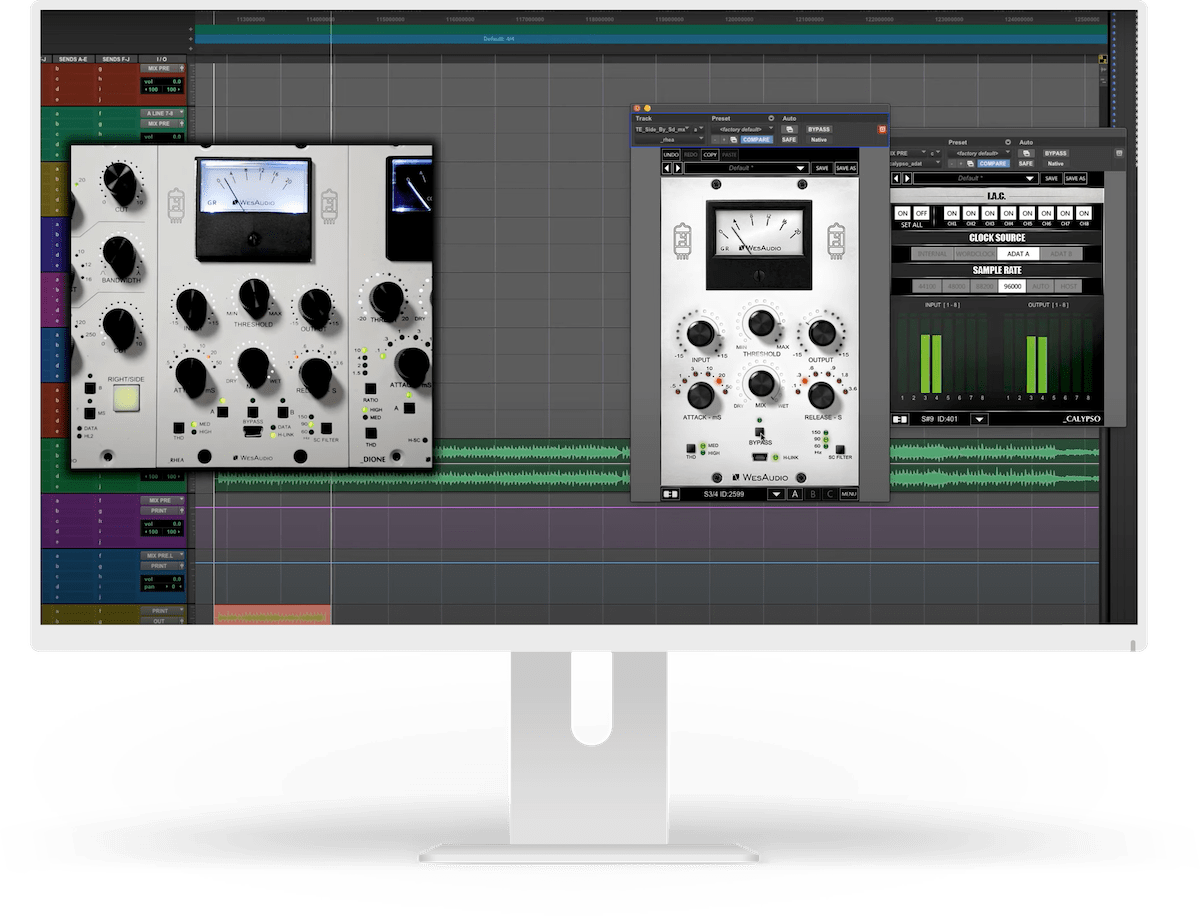This screenshot has height=916, width=1200.
Task: Toggle THD switch in Rhea plugin window
Action: [690, 449]
